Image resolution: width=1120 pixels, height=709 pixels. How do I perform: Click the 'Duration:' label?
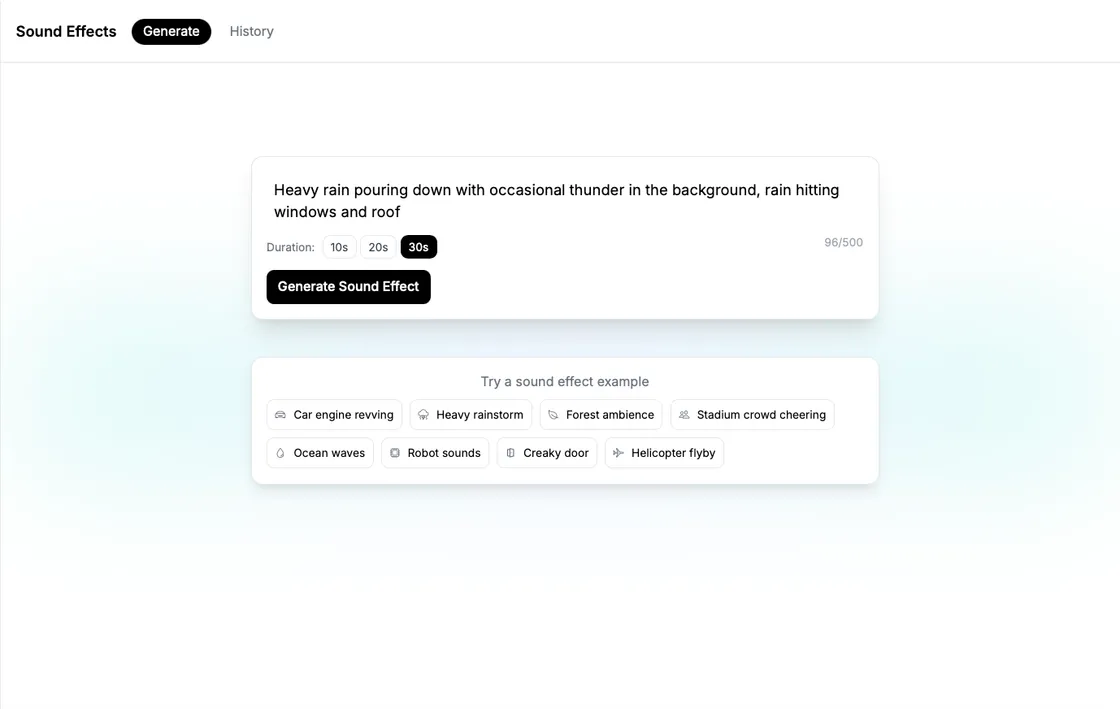click(x=290, y=248)
